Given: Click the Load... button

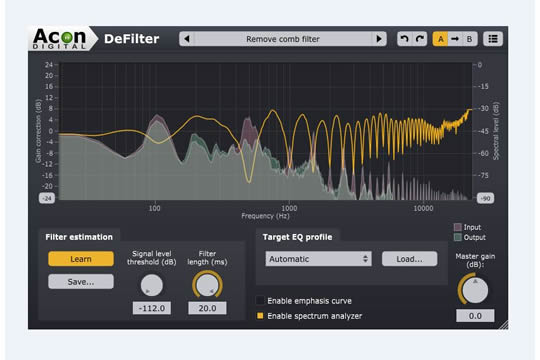Looking at the screenshot, I should [409, 259].
